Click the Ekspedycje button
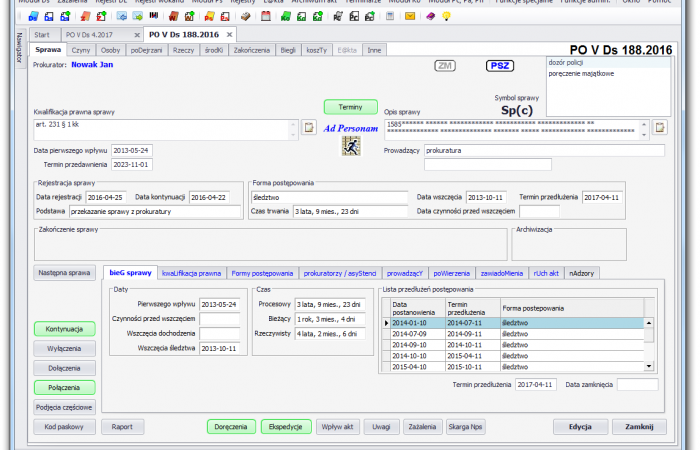The image size is (700, 450). click(x=286, y=427)
